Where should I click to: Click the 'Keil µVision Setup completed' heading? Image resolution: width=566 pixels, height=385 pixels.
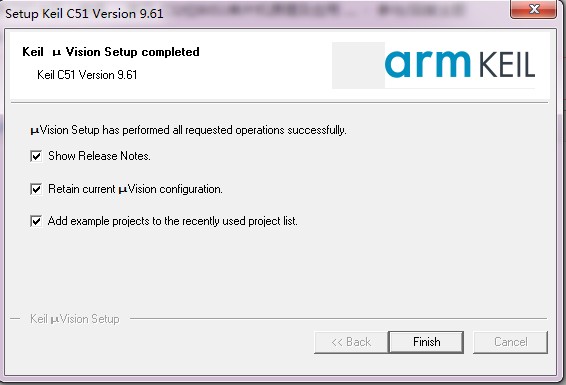tap(111, 52)
